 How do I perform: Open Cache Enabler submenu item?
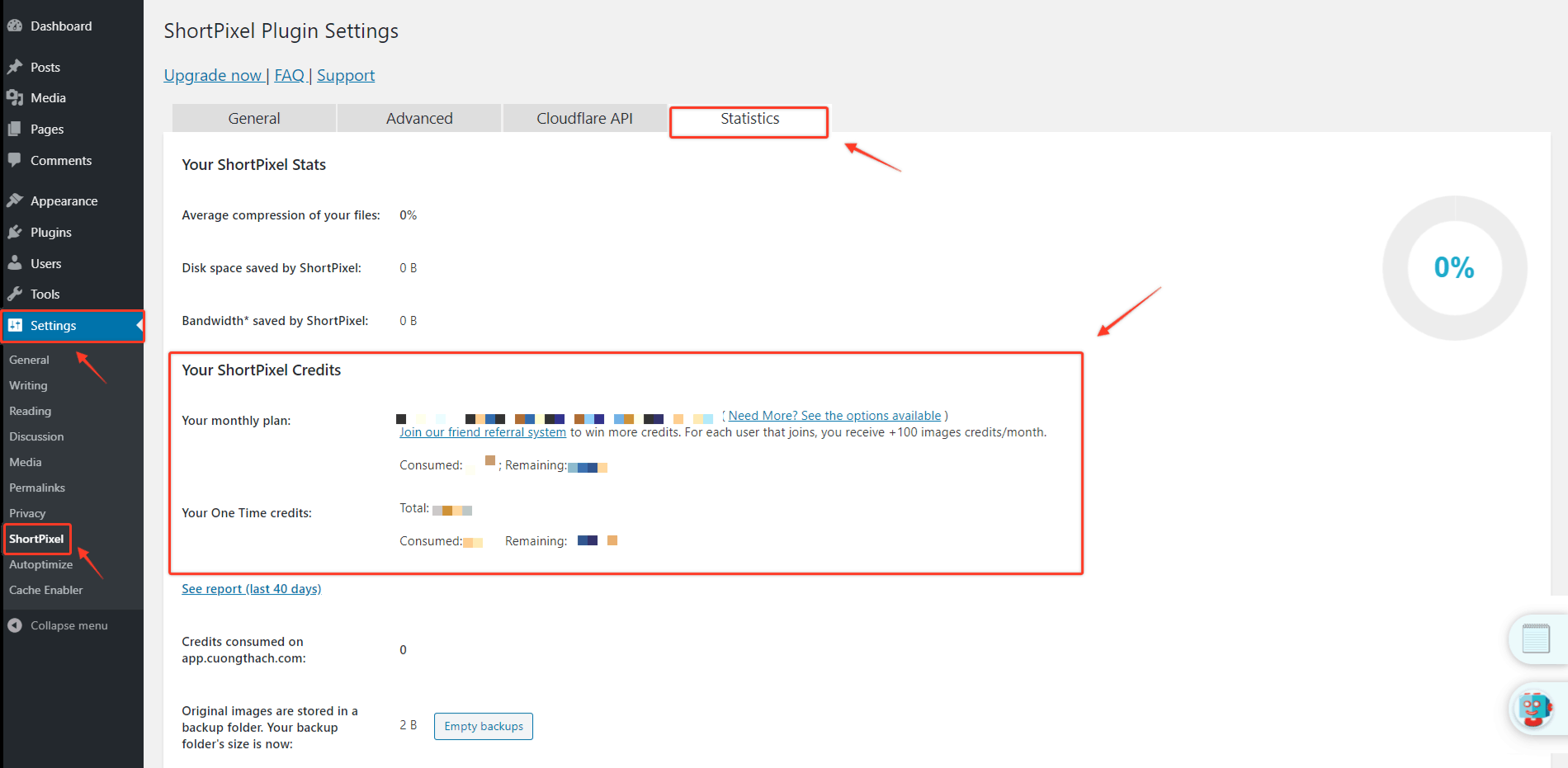(46, 590)
